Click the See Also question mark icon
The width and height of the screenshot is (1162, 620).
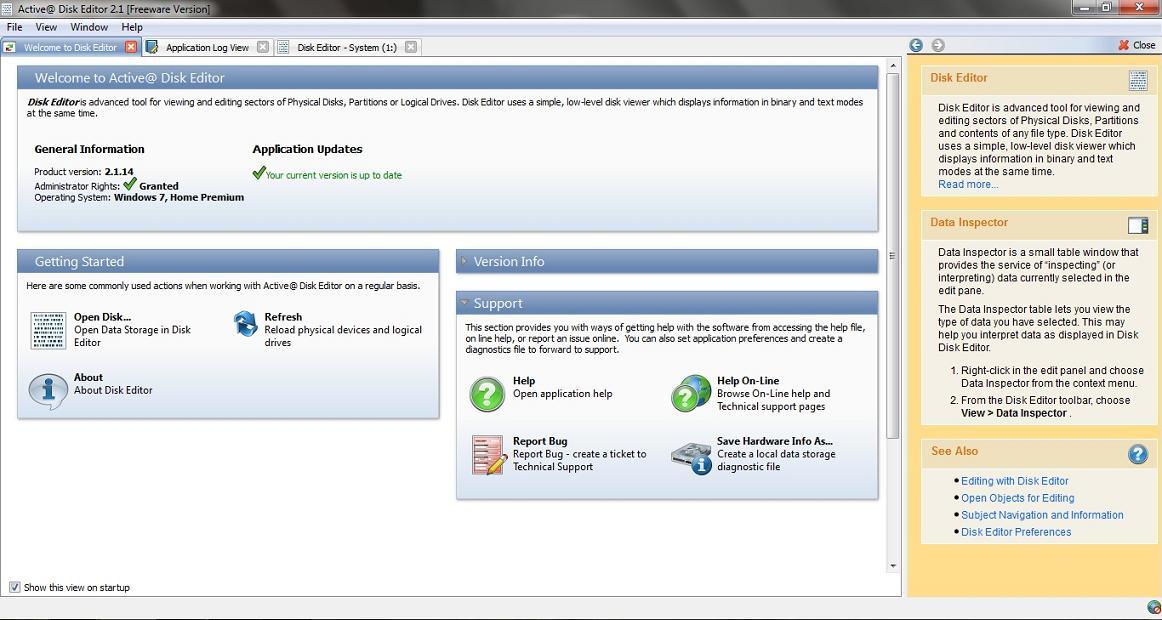[1138, 453]
